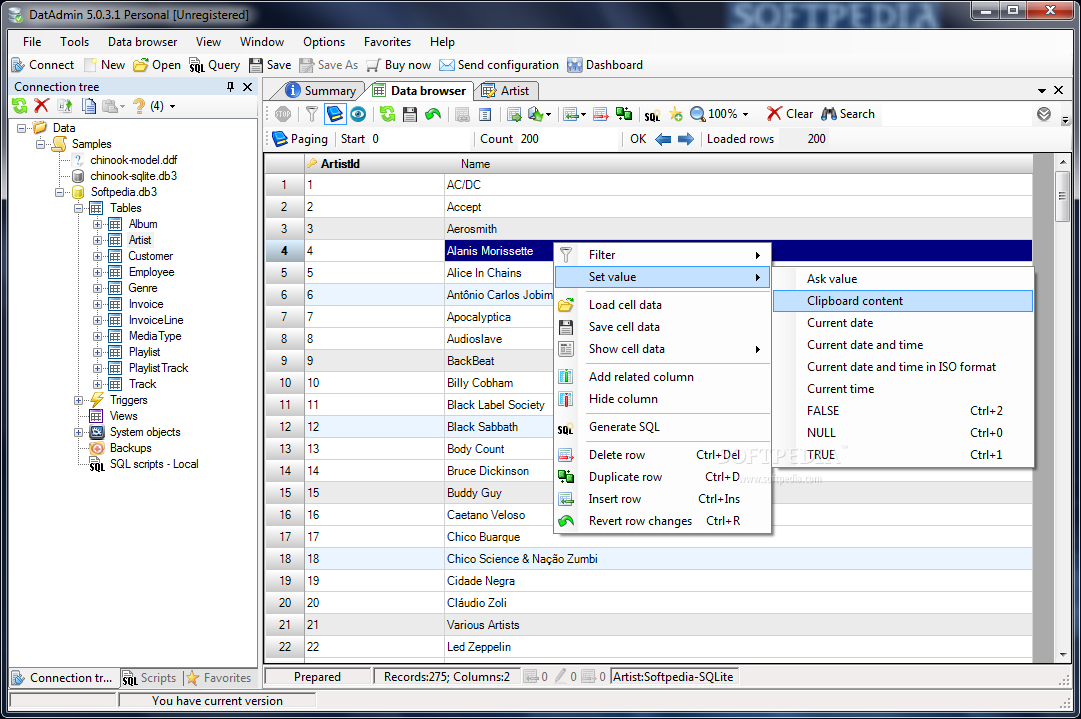This screenshot has height=719, width=1081.
Task: Click the OK button in paging bar
Action: pyautogui.click(x=638, y=139)
